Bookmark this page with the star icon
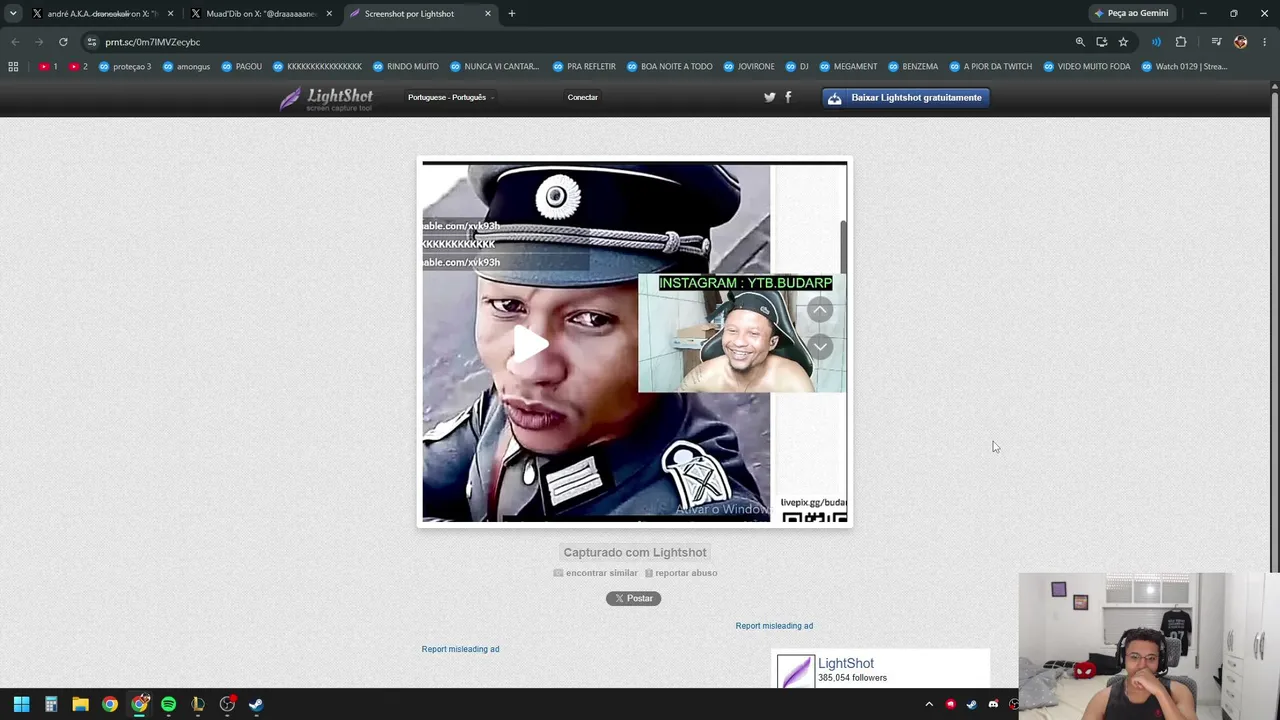The width and height of the screenshot is (1280, 720). click(1123, 42)
